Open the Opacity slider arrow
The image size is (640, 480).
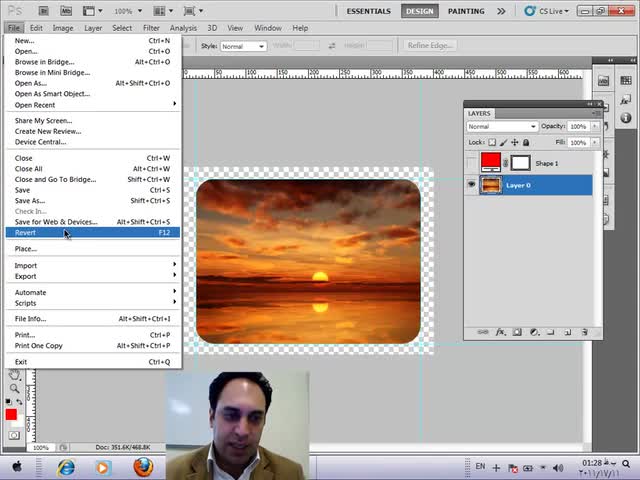[595, 127]
